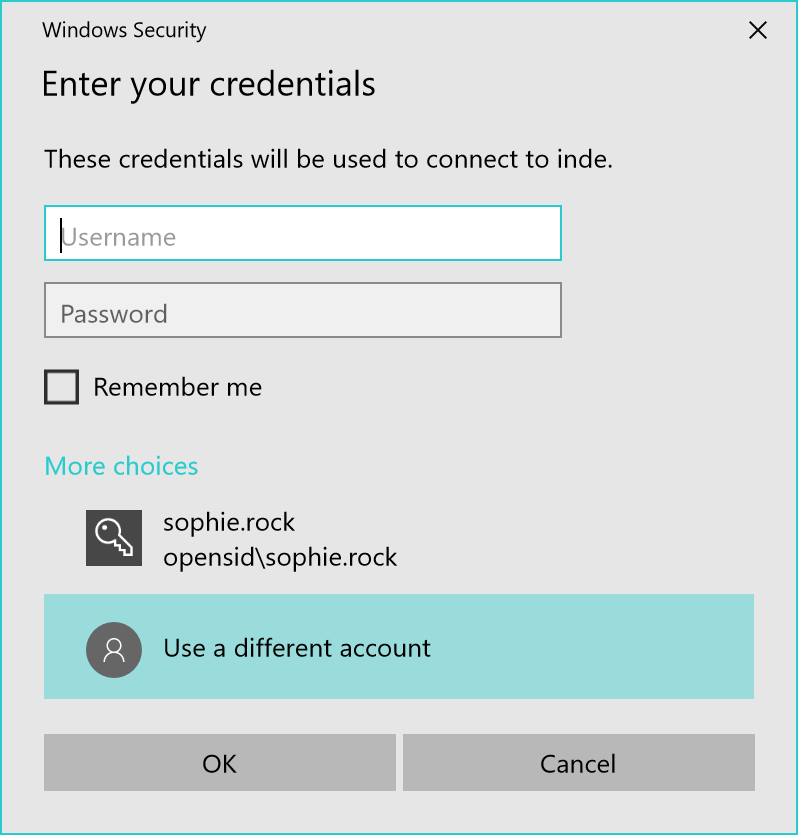The width and height of the screenshot is (798, 835).
Task: Click the opensid\sophie.rock domain text
Action: pyautogui.click(x=280, y=557)
